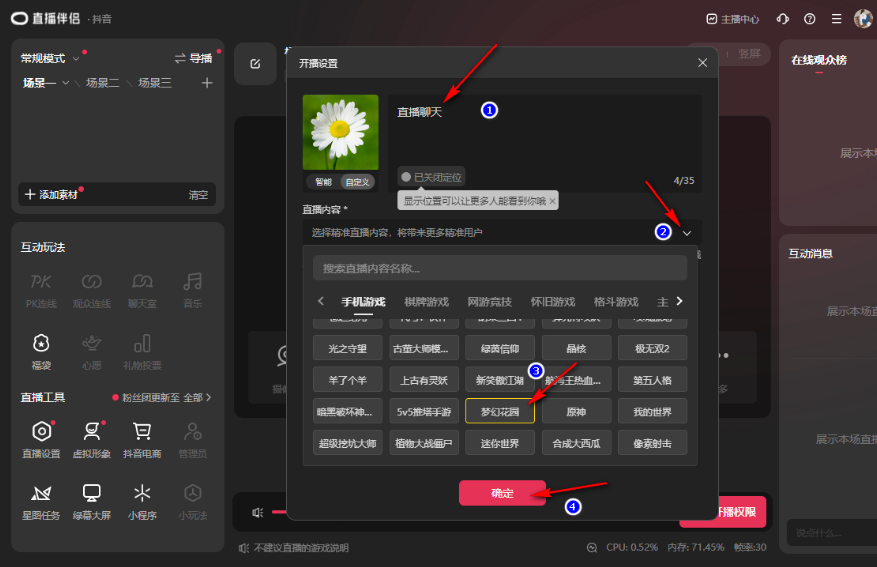Open the 绿幕大屏 green screen tool
The width and height of the screenshot is (877, 567).
point(92,502)
